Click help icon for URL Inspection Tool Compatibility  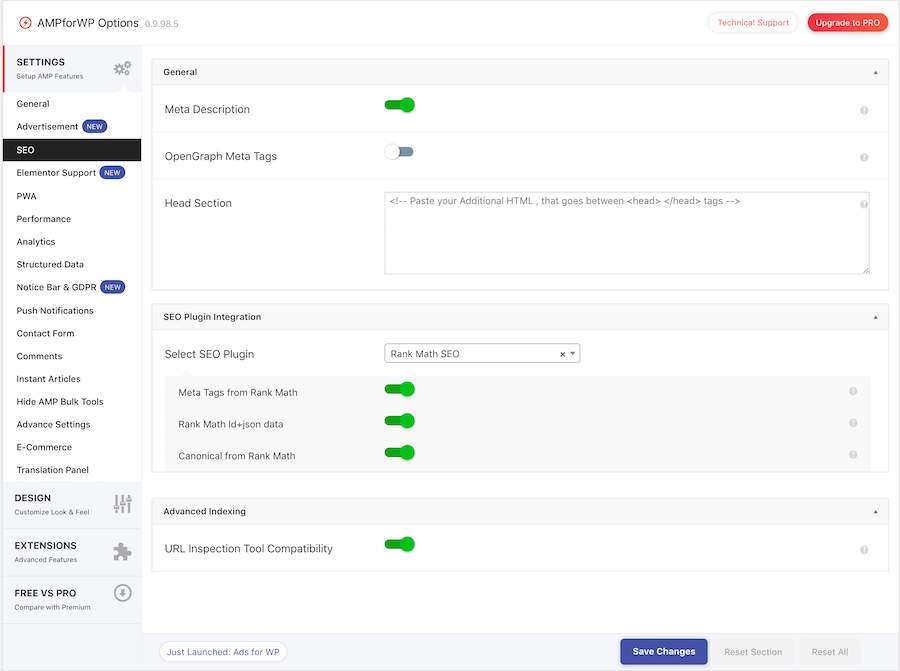pos(864,549)
